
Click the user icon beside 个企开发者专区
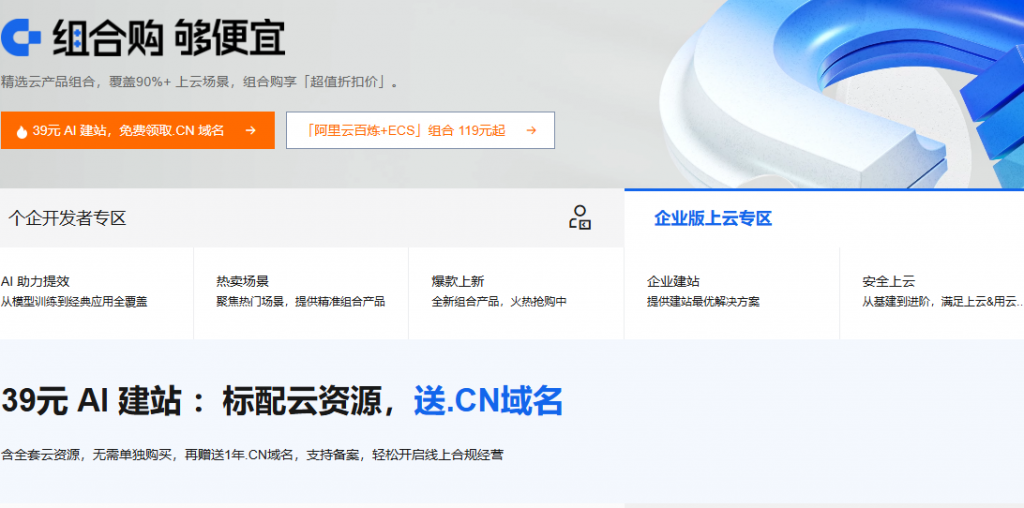580,218
